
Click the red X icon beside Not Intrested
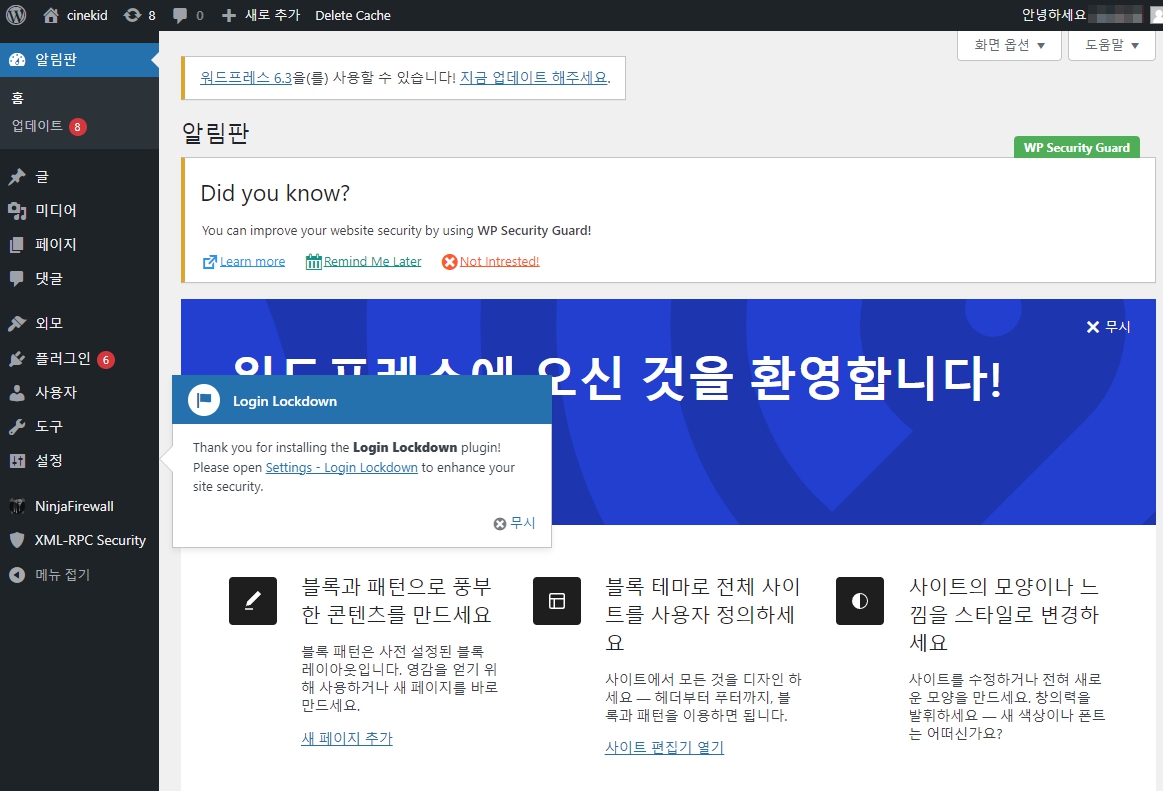449,262
